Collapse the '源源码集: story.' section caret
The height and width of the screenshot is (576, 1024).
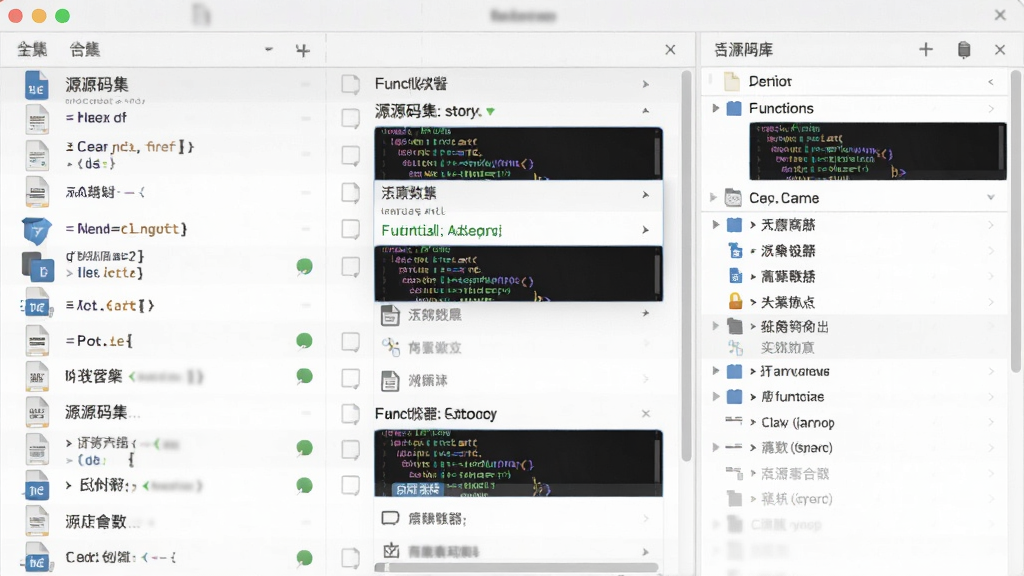(645, 111)
